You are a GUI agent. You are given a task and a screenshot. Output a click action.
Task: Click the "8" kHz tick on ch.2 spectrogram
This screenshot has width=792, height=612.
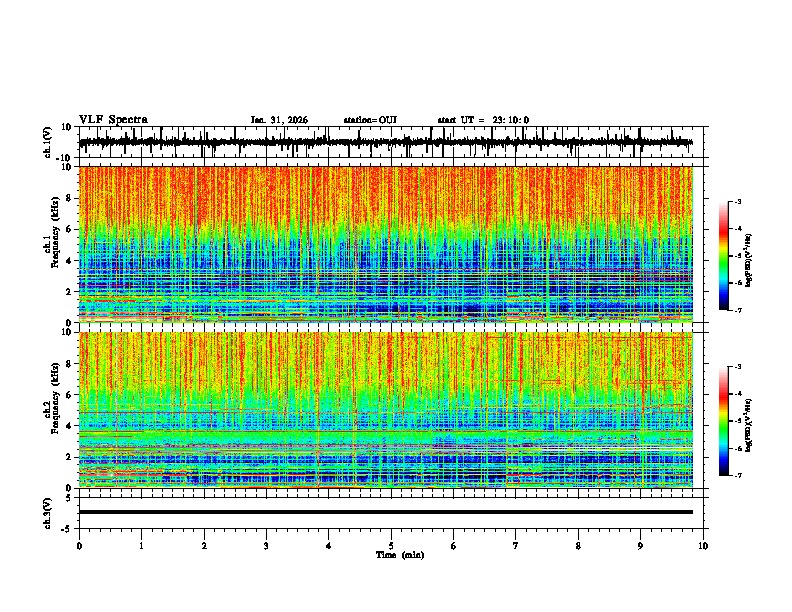(x=69, y=364)
